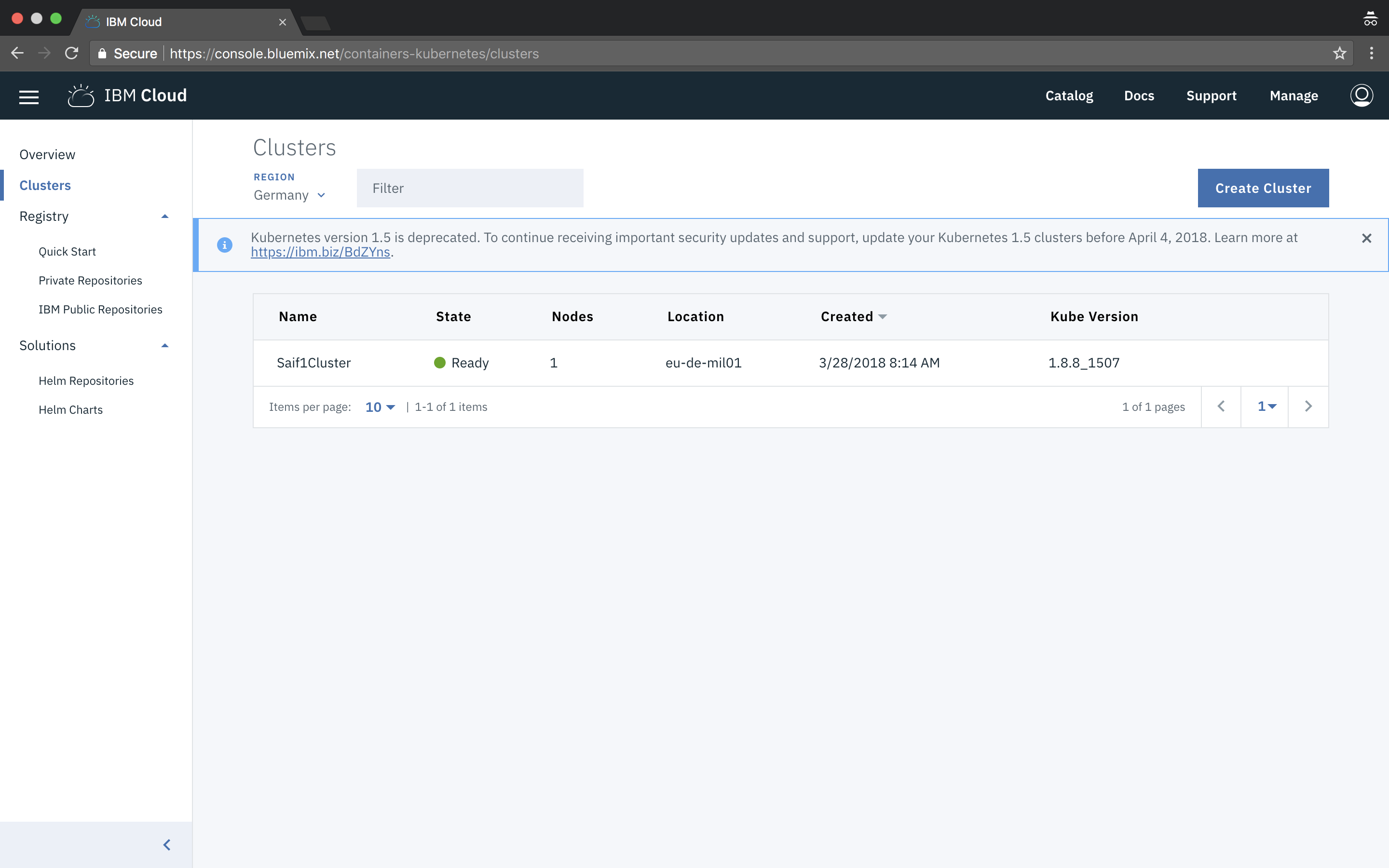
Task: Bookmark this page with the star icon
Action: coord(1339,54)
